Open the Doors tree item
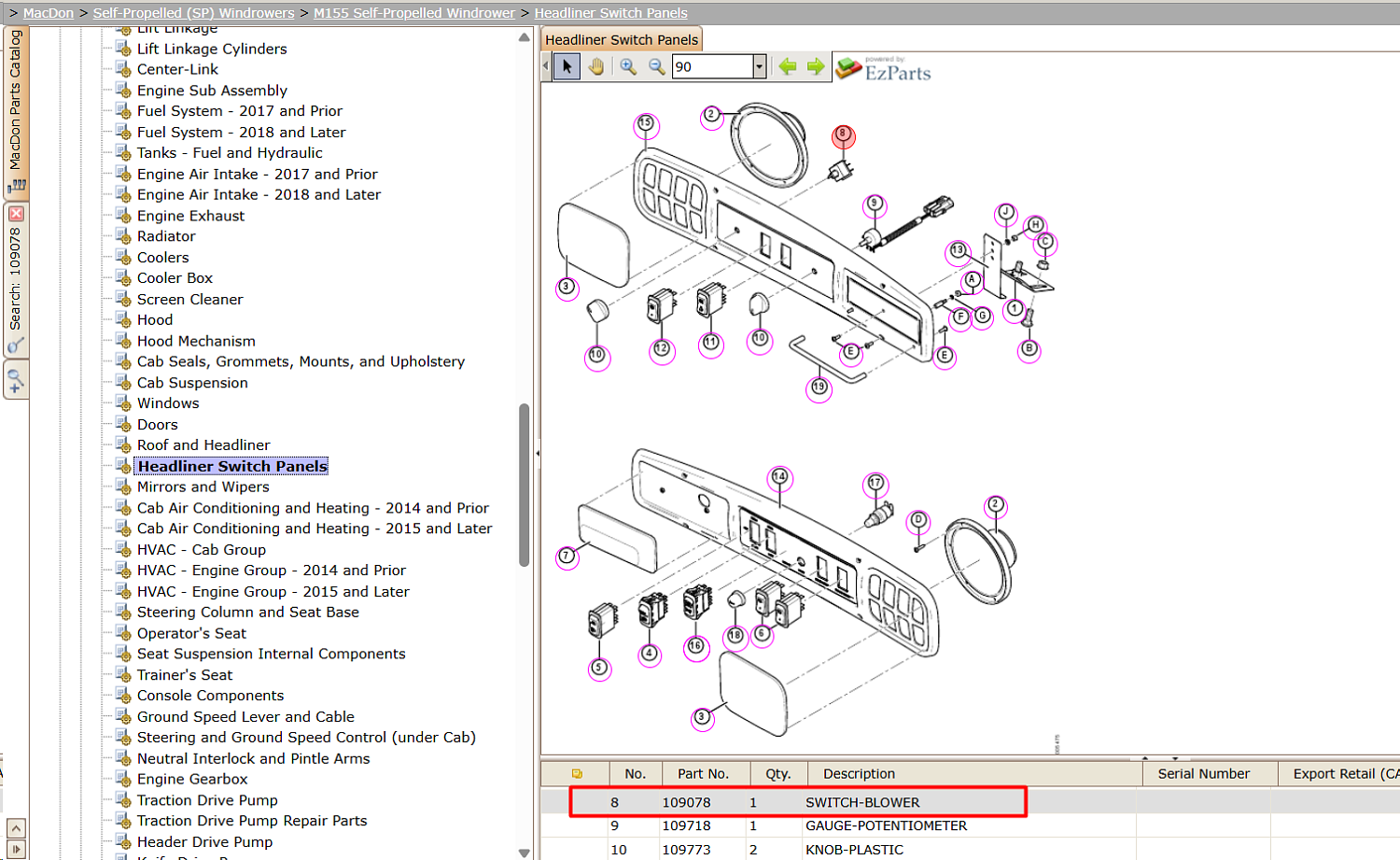This screenshot has width=1400, height=860. click(157, 425)
